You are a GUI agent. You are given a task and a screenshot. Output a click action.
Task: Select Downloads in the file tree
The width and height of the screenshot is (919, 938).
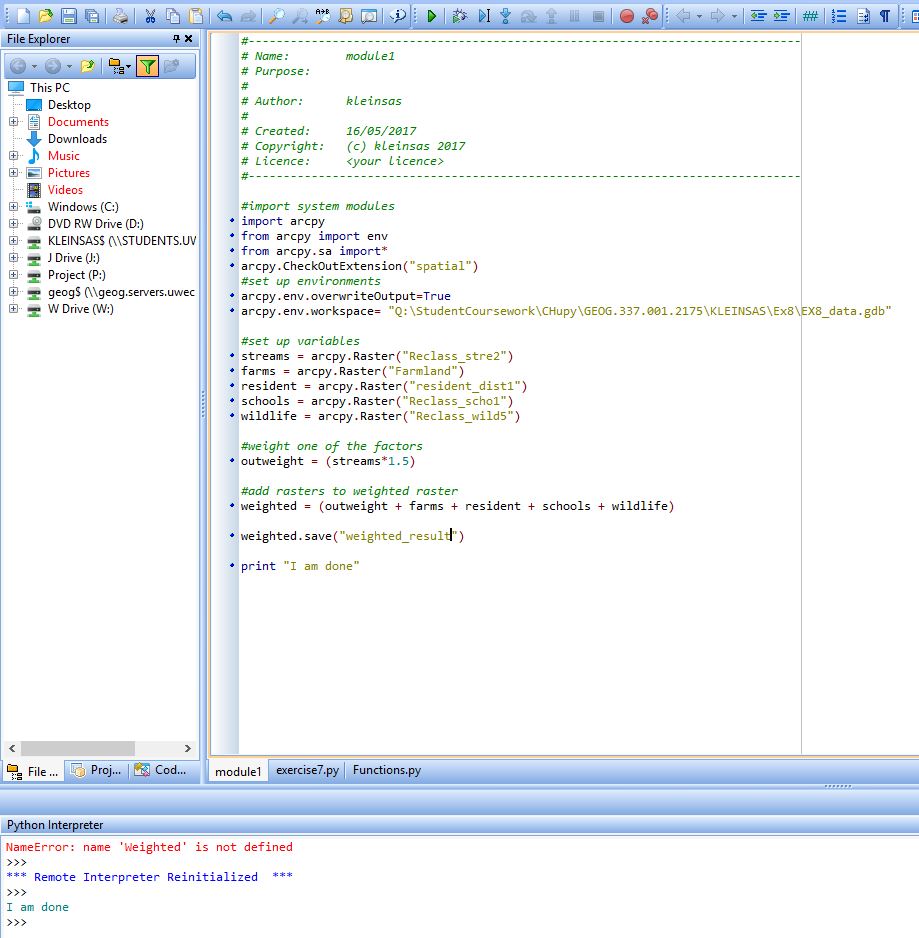(77, 139)
